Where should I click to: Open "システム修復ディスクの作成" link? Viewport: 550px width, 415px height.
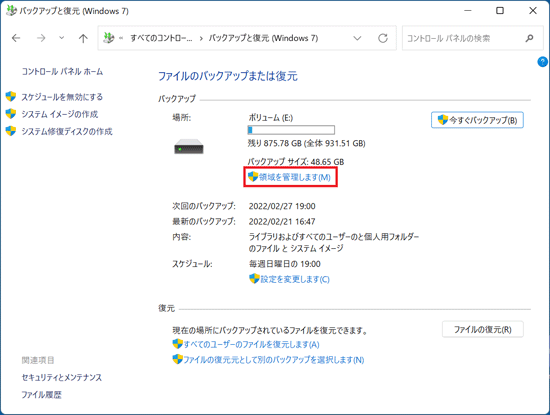point(67,131)
